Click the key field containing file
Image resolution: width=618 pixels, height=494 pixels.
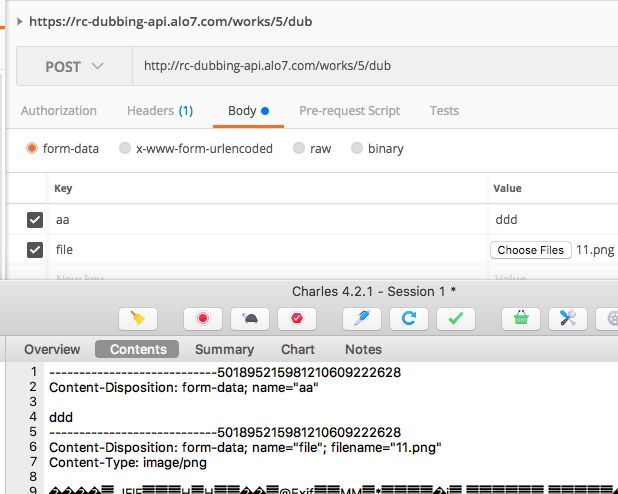click(x=268, y=250)
